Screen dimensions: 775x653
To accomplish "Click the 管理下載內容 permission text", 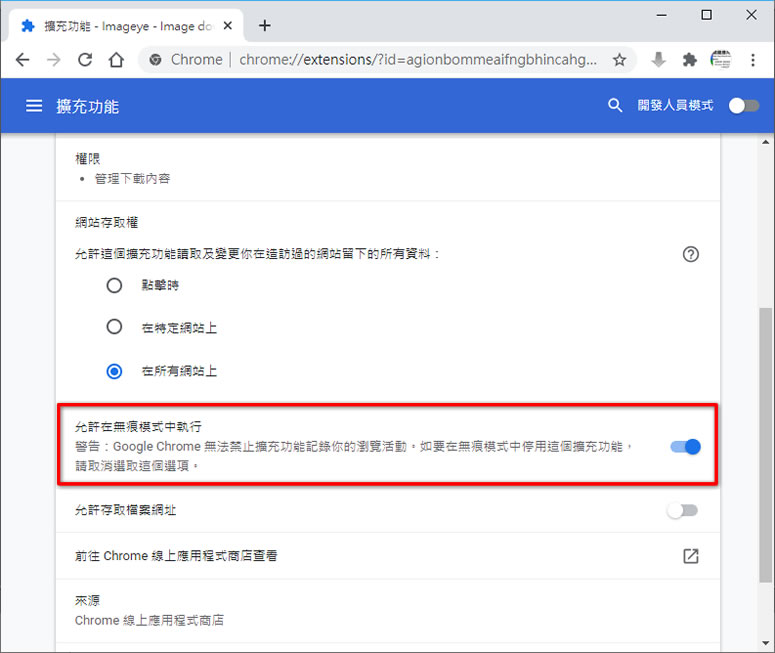I will (x=132, y=178).
